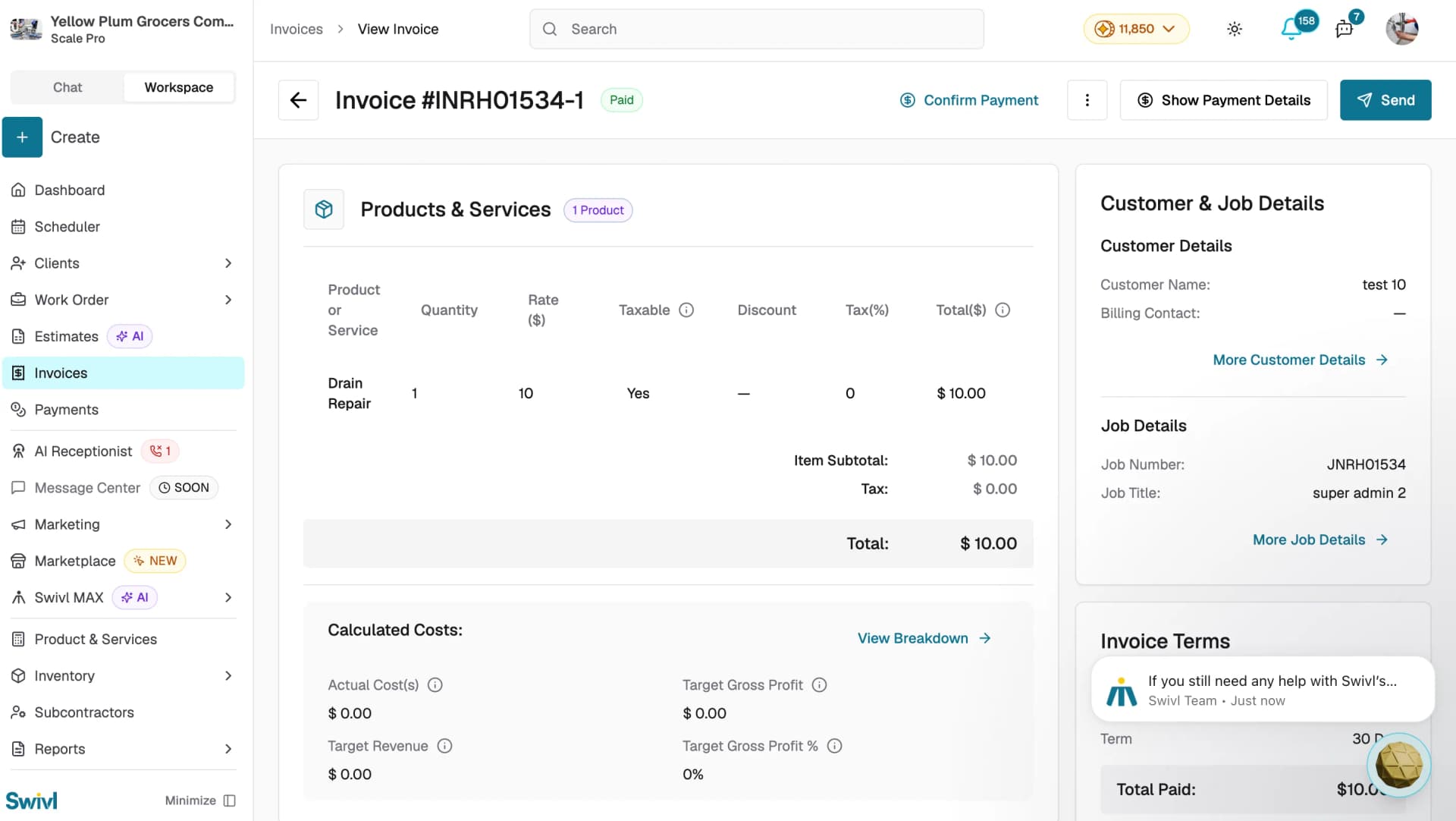This screenshot has width=1456, height=821.
Task: Click the Confirm Payment button
Action: pyautogui.click(x=968, y=100)
